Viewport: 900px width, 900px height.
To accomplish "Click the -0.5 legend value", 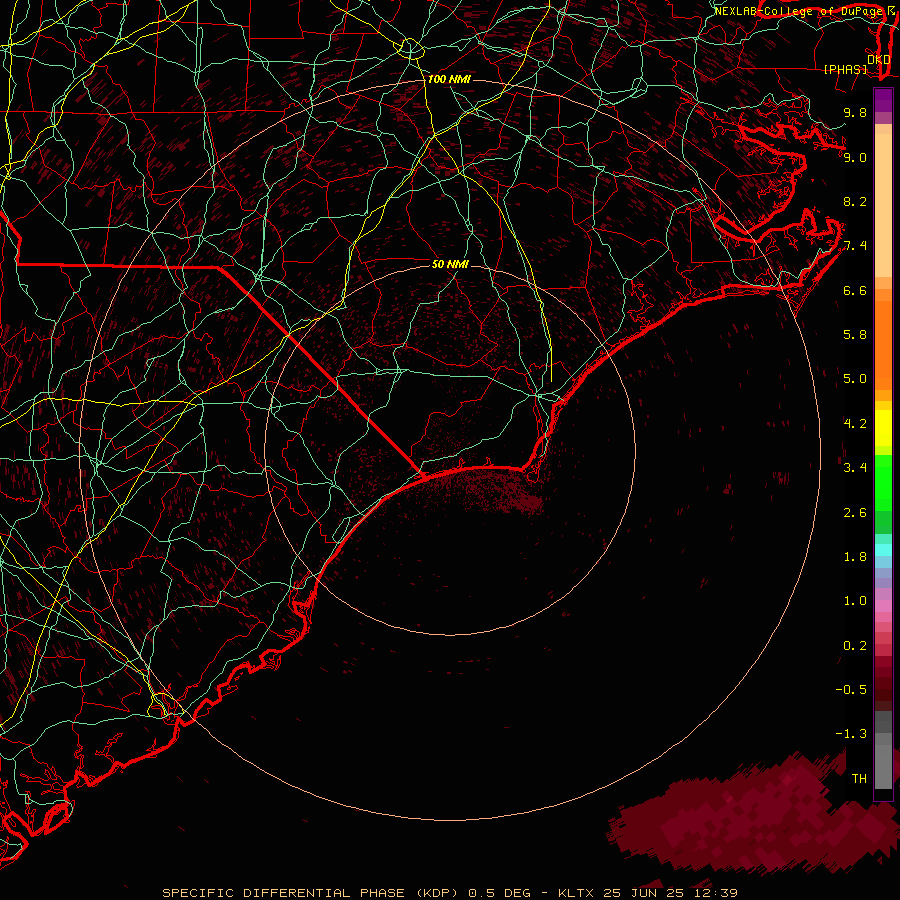I will pyautogui.click(x=851, y=690).
